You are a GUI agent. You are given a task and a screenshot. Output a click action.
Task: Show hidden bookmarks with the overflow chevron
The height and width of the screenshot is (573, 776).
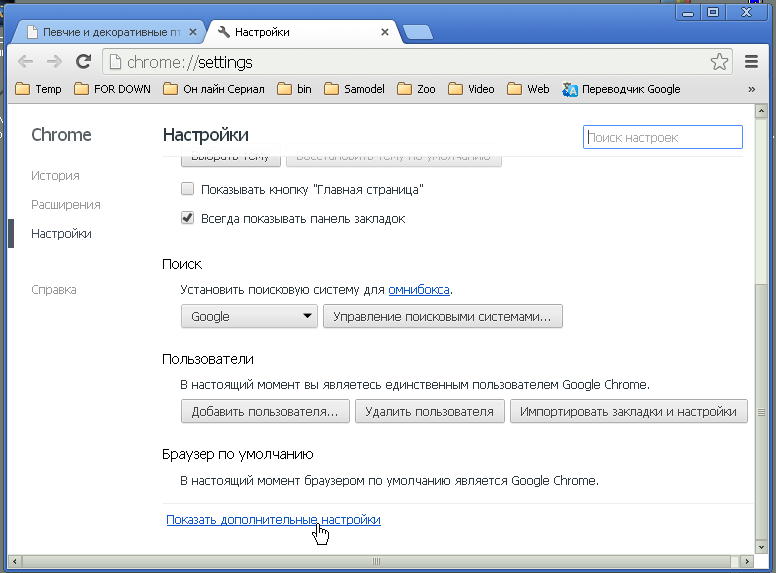tap(751, 89)
